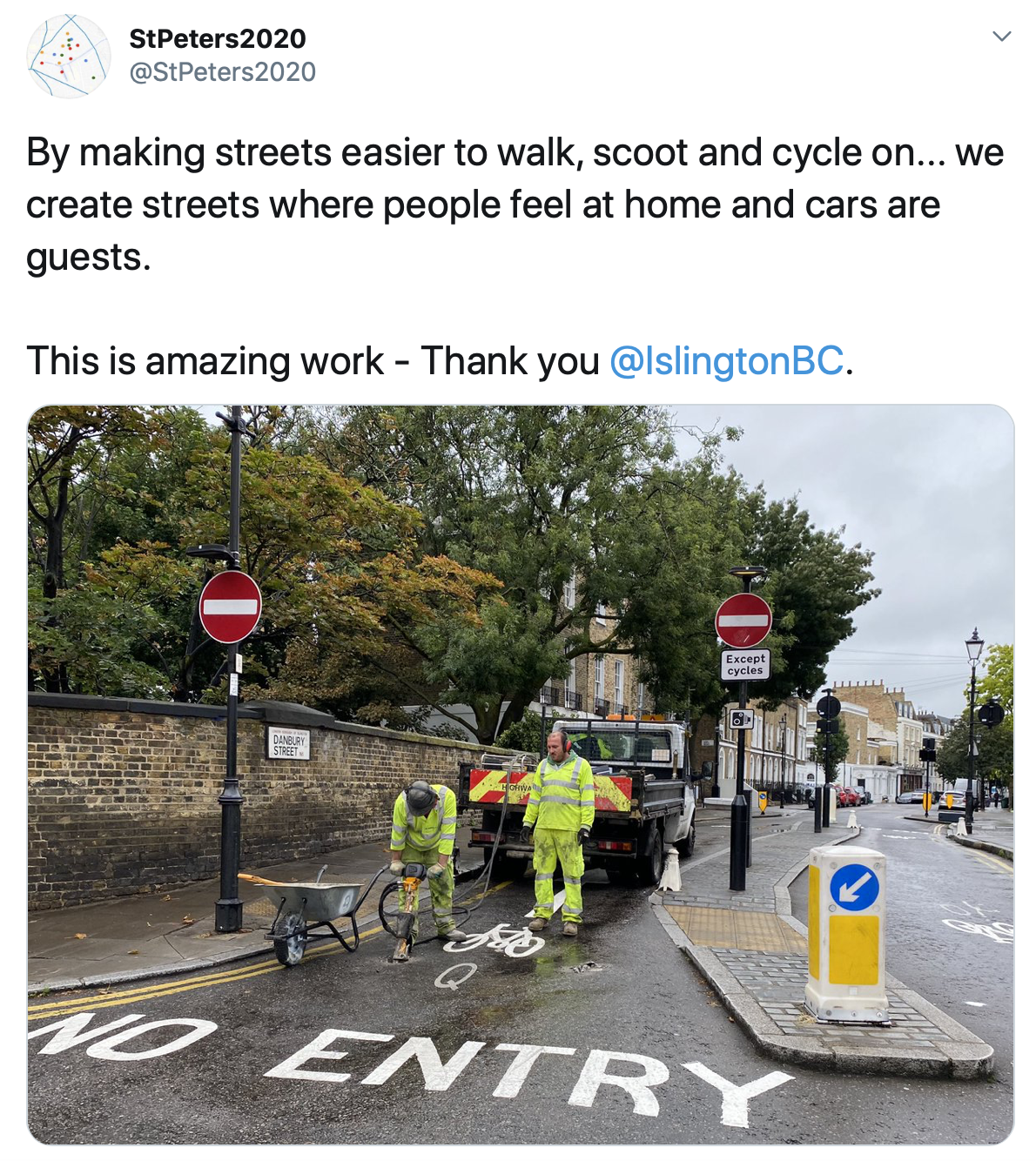1036x1161 pixels.
Task: Open the @StPeters2020 handle link
Action: (223, 71)
